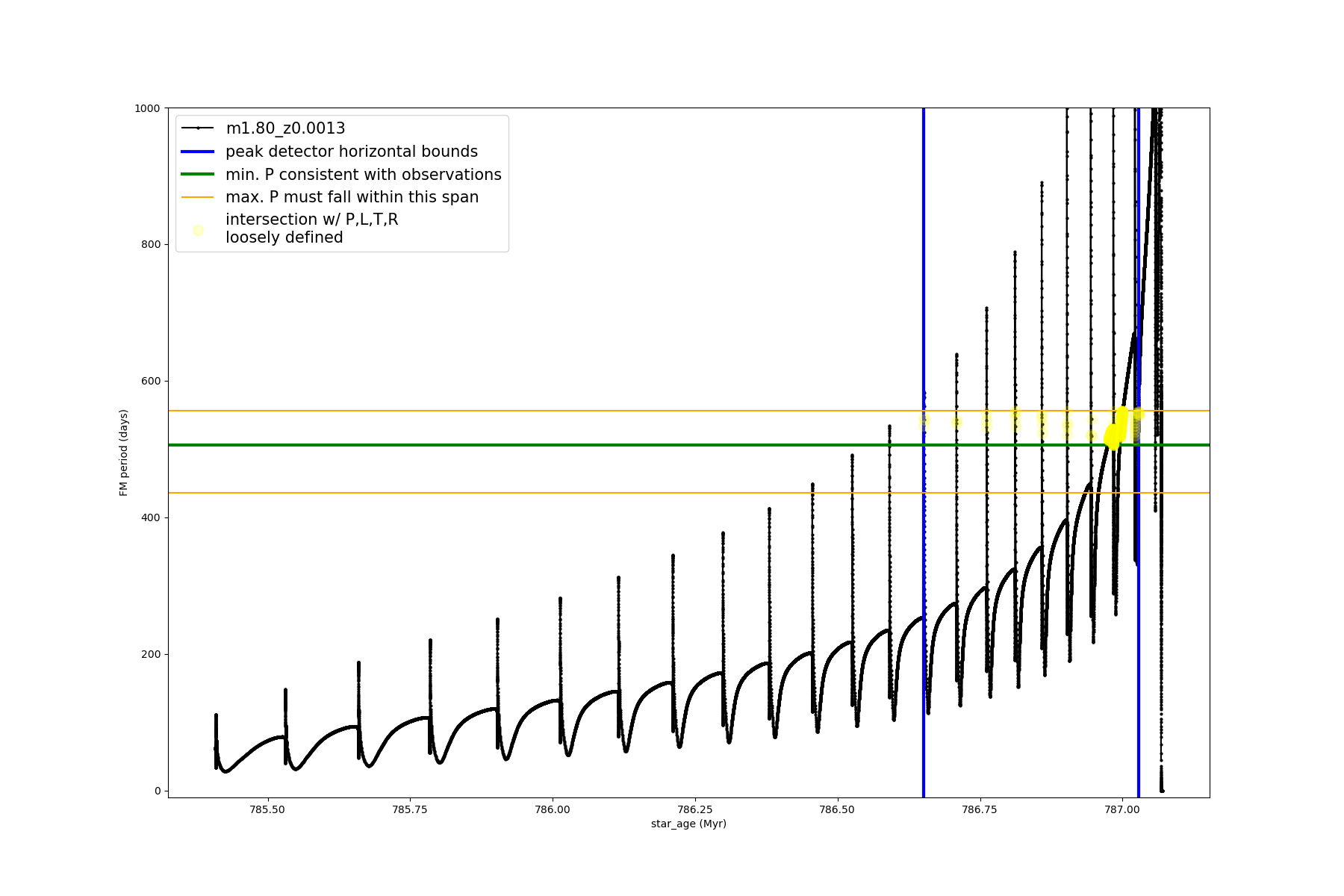
Task: Select the 'intersection w/ P,L,T,R' legend text
Action: click(x=311, y=220)
